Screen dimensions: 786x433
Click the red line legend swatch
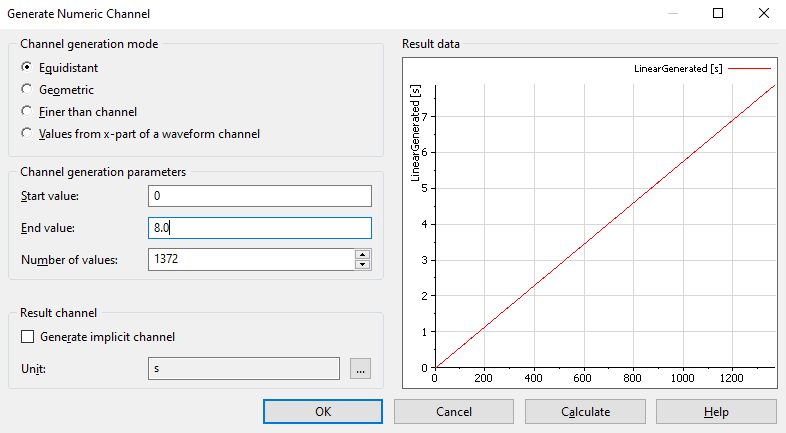pyautogui.click(x=749, y=69)
